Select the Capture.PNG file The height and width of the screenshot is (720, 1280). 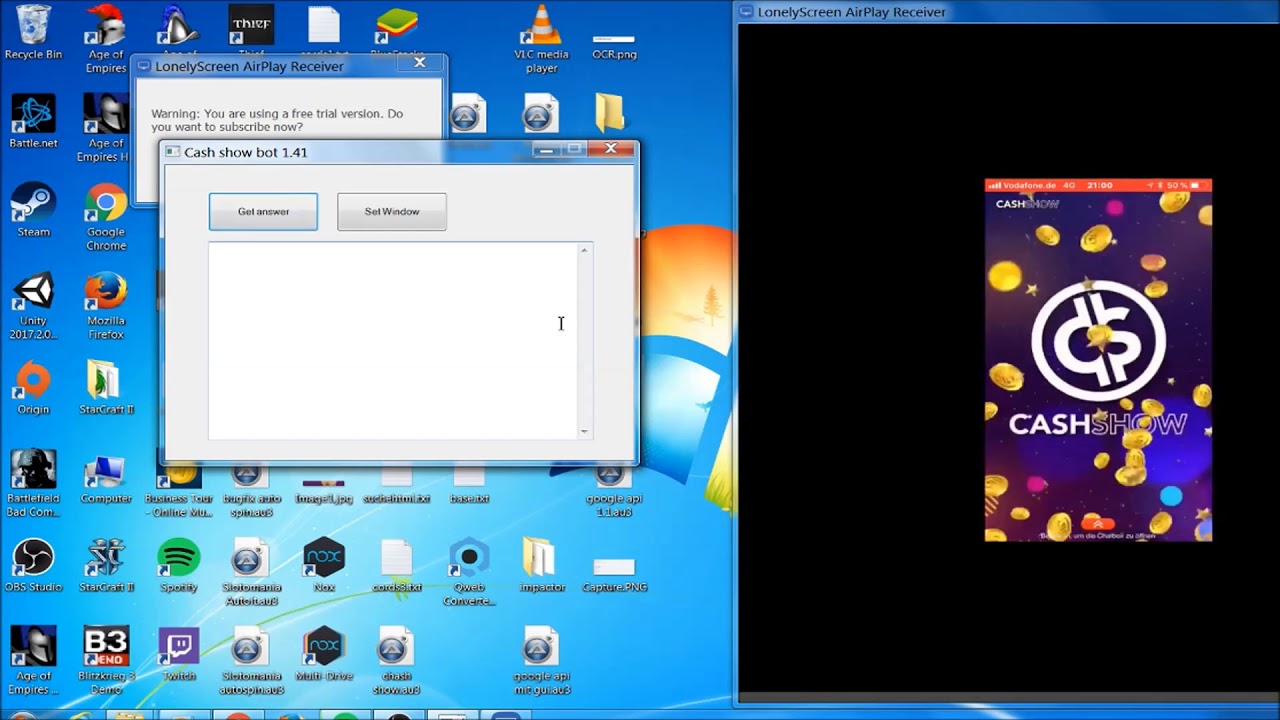(x=614, y=574)
